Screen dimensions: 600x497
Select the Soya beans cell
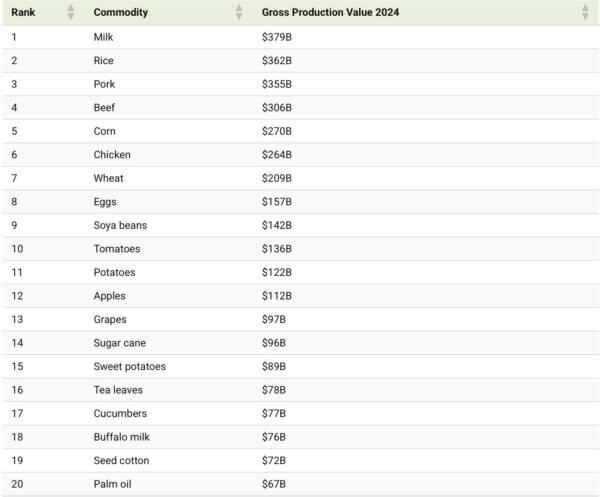120,225
